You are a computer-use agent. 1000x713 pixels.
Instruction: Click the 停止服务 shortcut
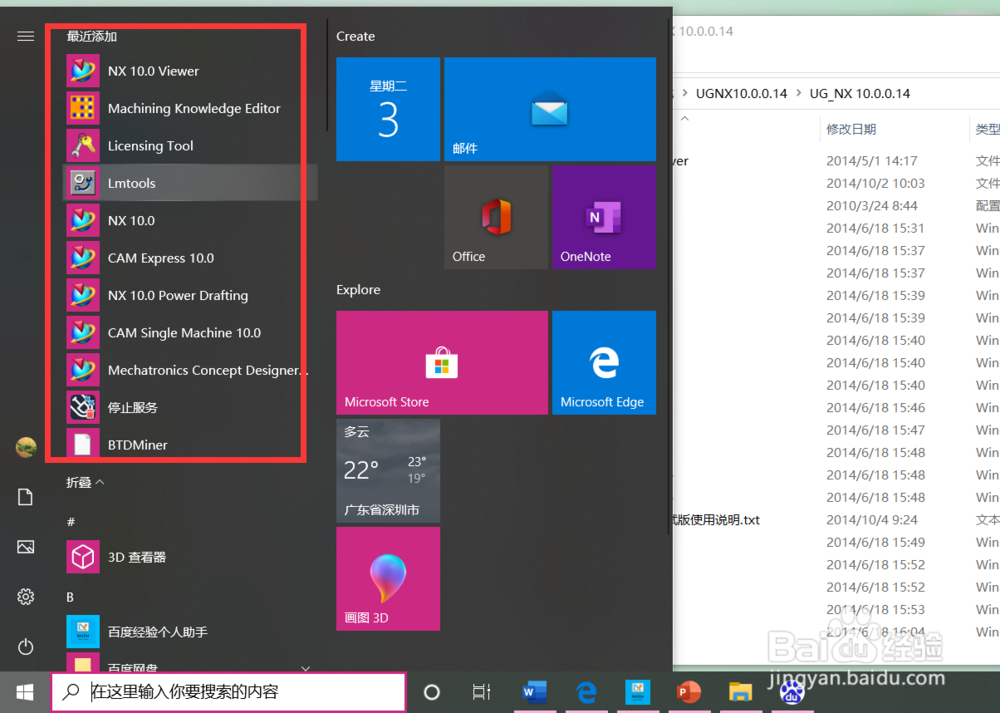coord(190,408)
